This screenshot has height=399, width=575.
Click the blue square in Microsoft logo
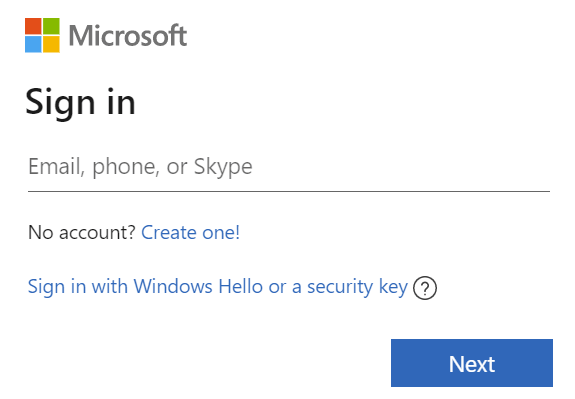[33, 44]
